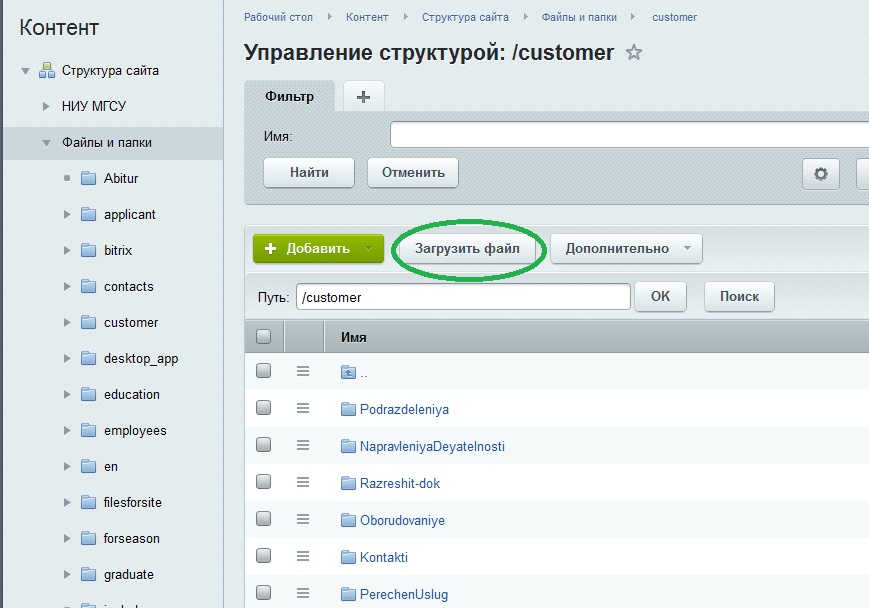Check the Razreshit-dok row checkbox
Image resolution: width=869 pixels, height=608 pixels.
point(263,481)
